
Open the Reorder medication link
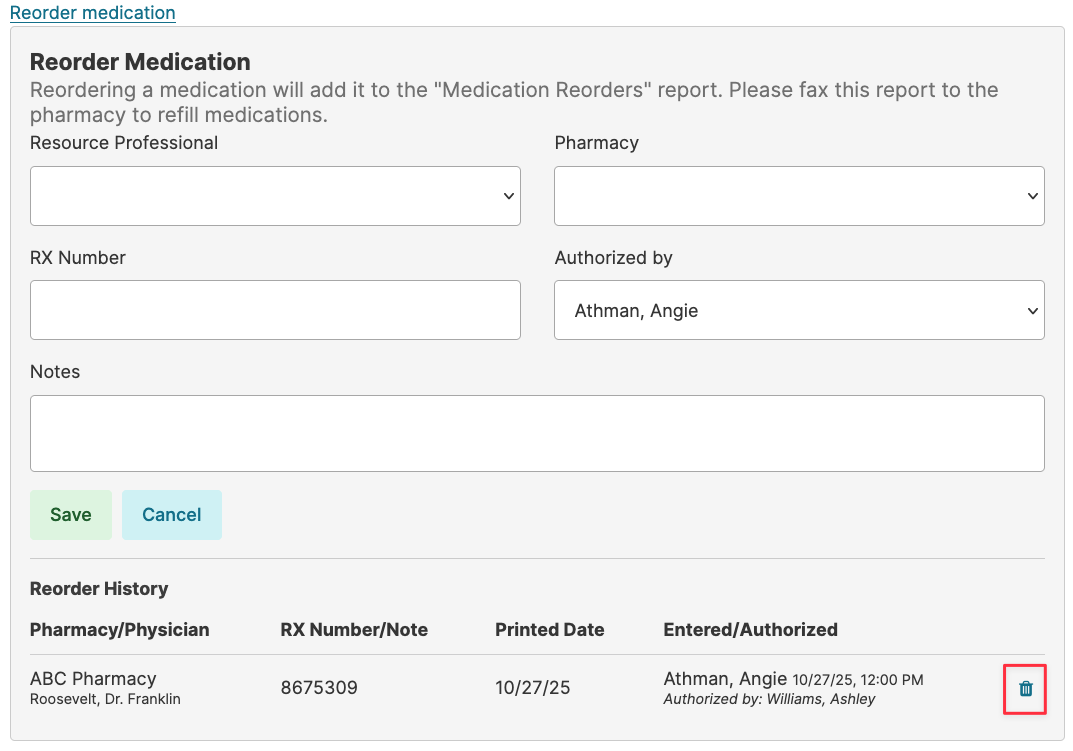[92, 13]
